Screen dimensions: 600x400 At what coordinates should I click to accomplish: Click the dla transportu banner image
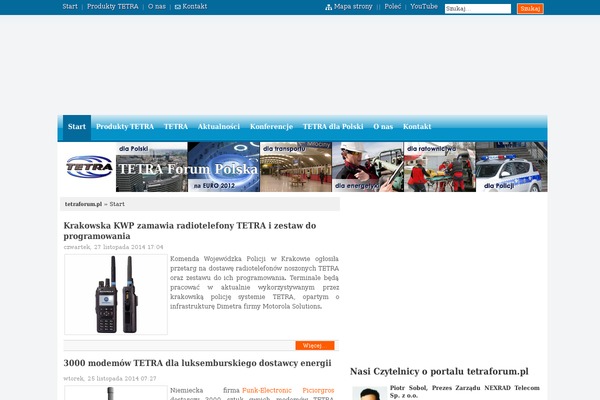coord(296,167)
